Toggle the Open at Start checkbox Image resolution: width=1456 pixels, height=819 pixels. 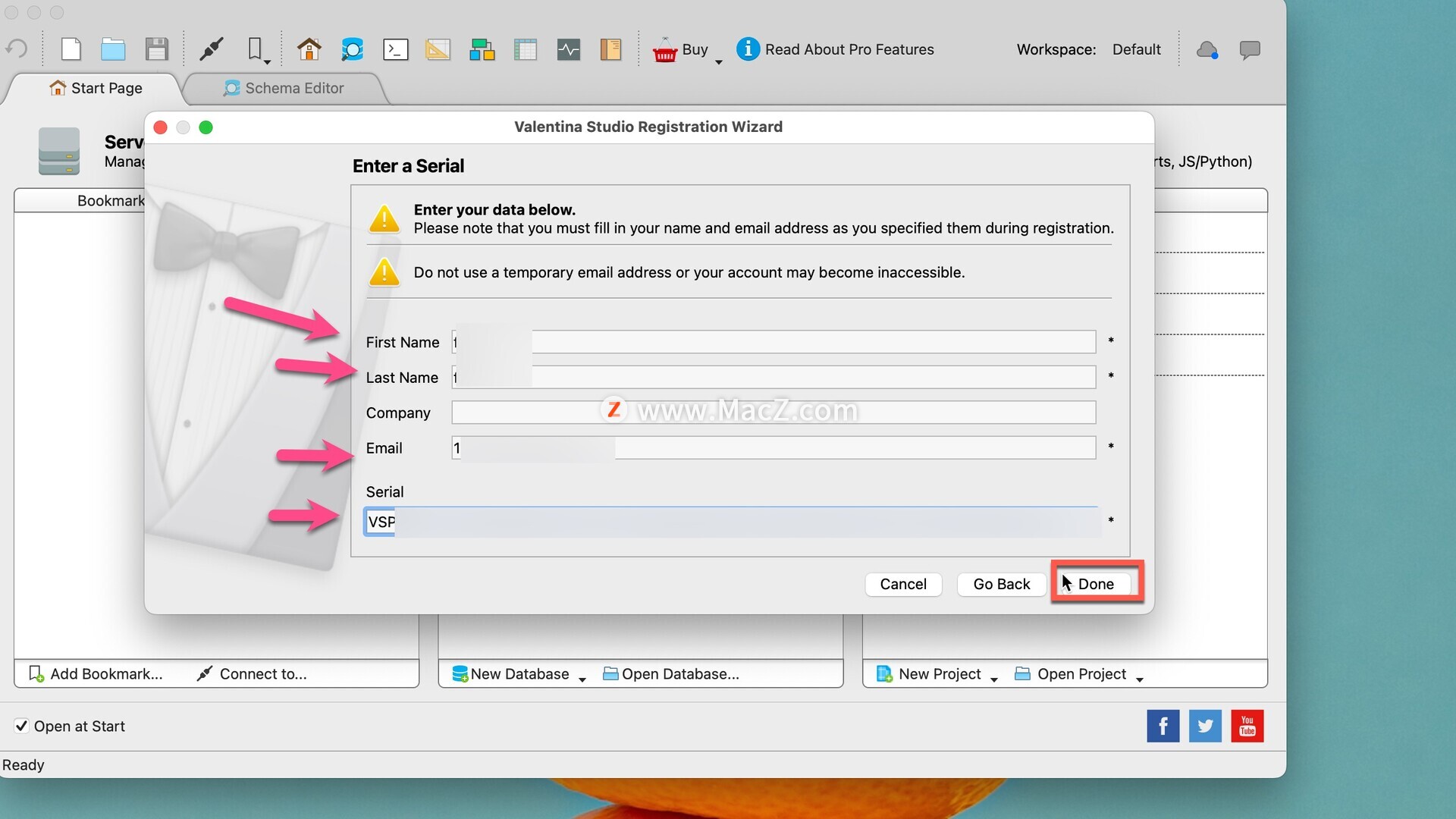(22, 726)
